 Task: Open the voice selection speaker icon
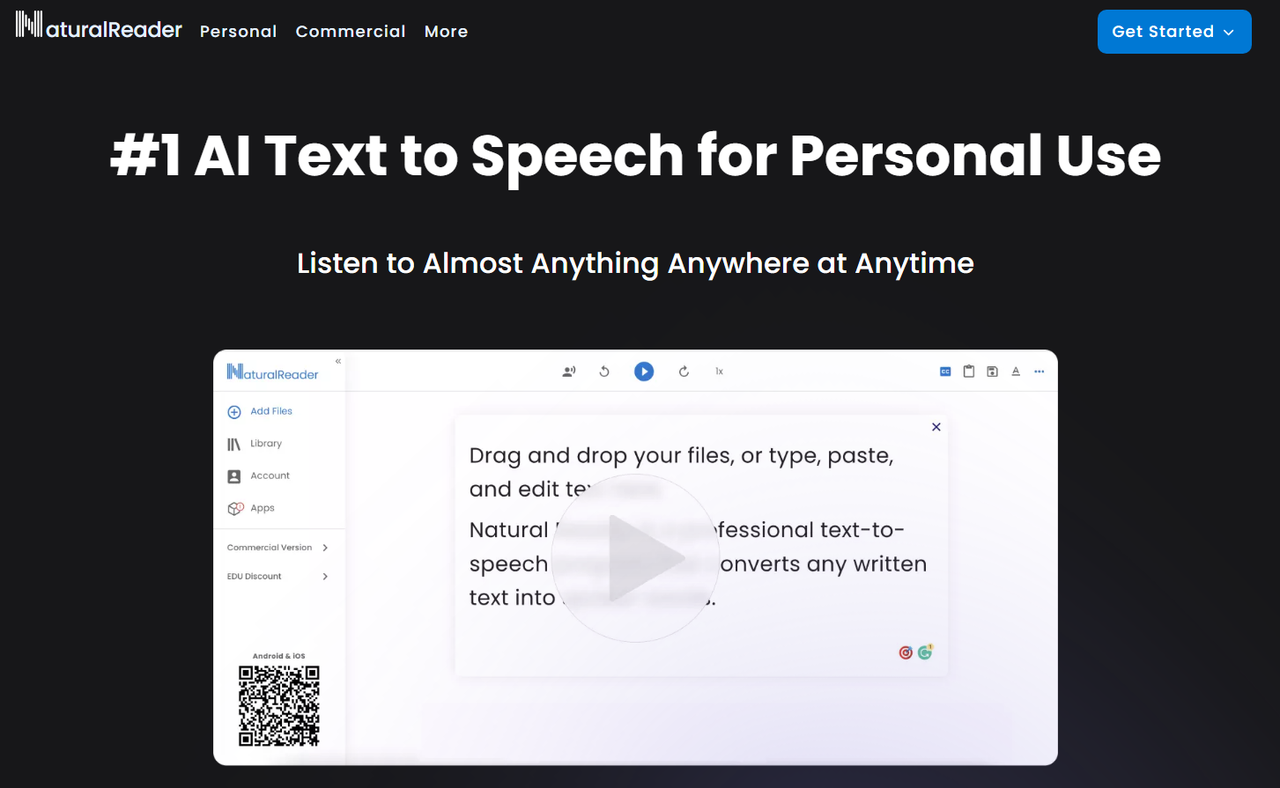coord(569,372)
